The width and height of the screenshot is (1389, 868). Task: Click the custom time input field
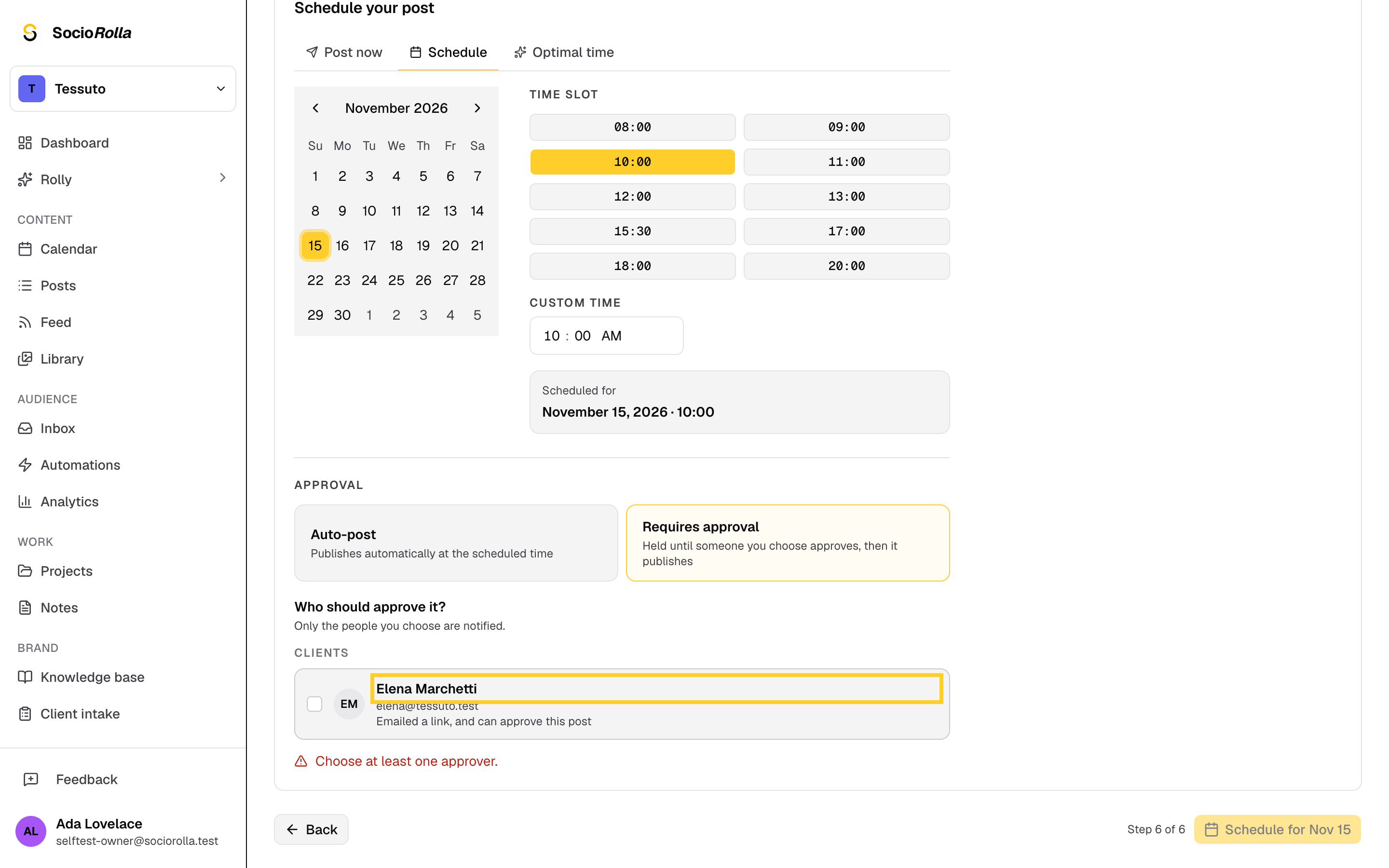pos(606,336)
